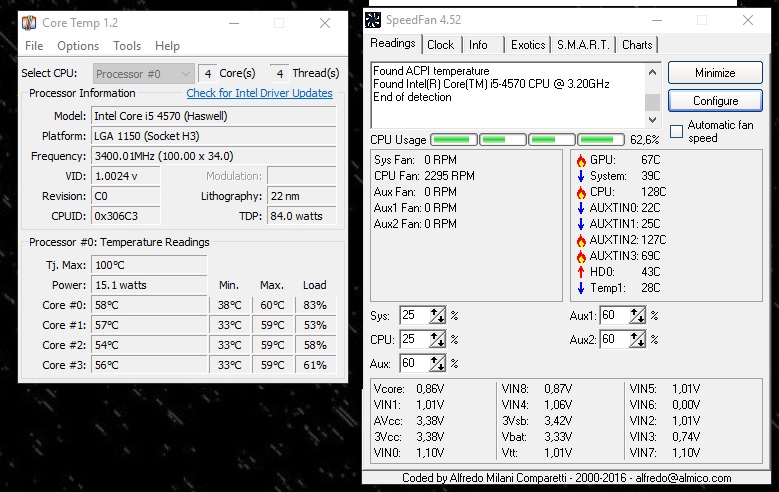Click the Lithography 22 nm field
Screen dimensions: 779x492
point(302,196)
